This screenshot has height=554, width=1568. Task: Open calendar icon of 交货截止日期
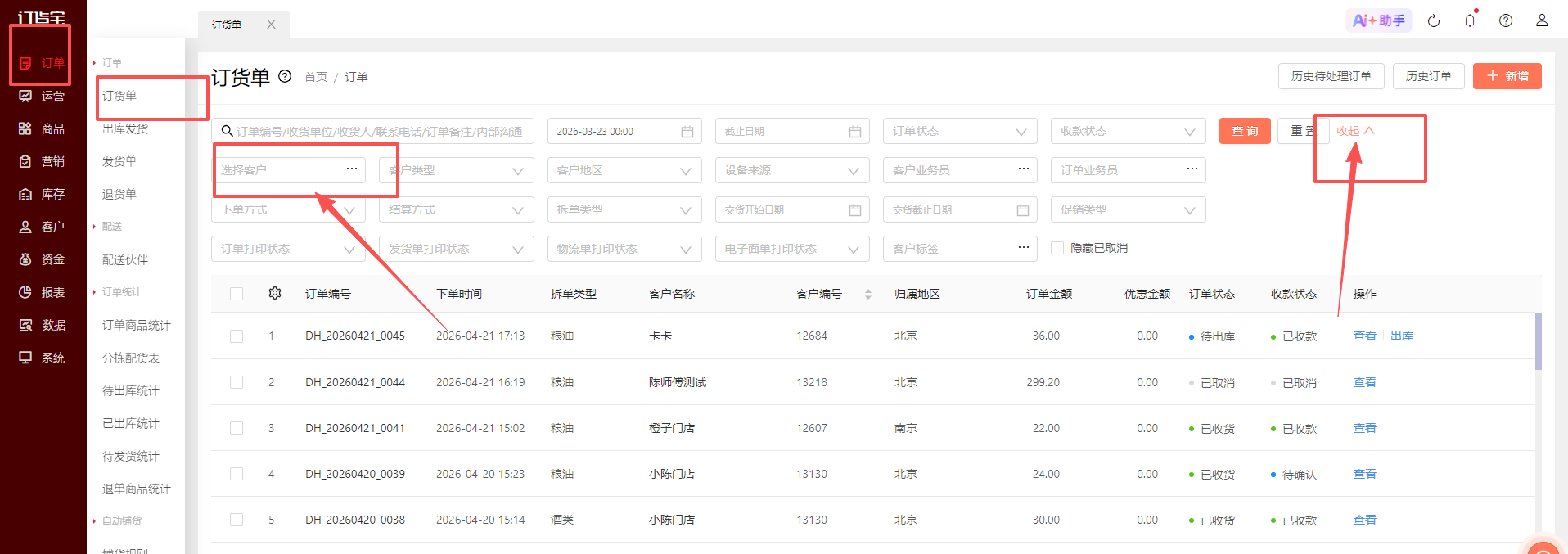pyautogui.click(x=1023, y=210)
